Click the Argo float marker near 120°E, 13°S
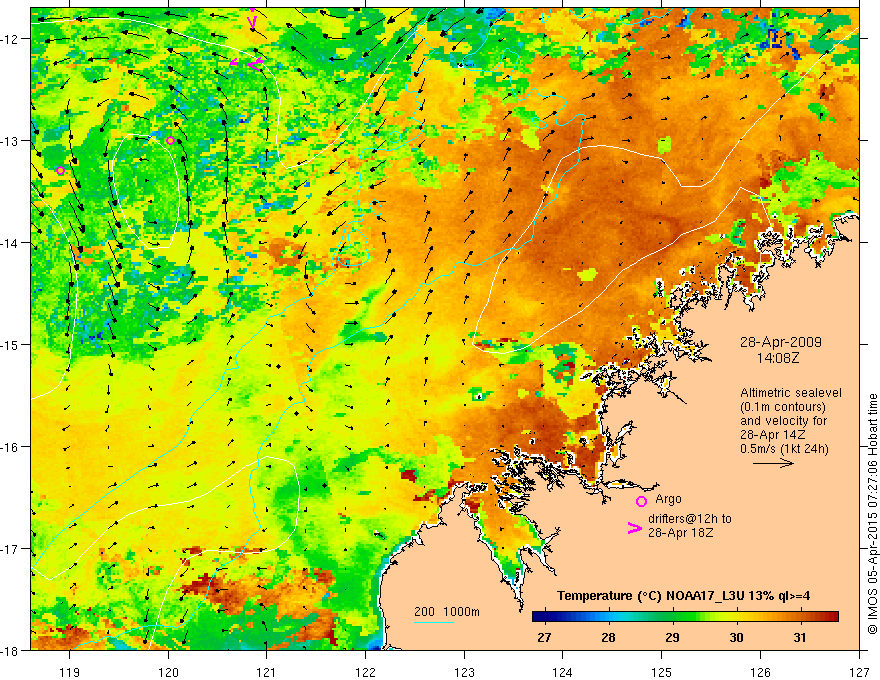 click(x=171, y=140)
